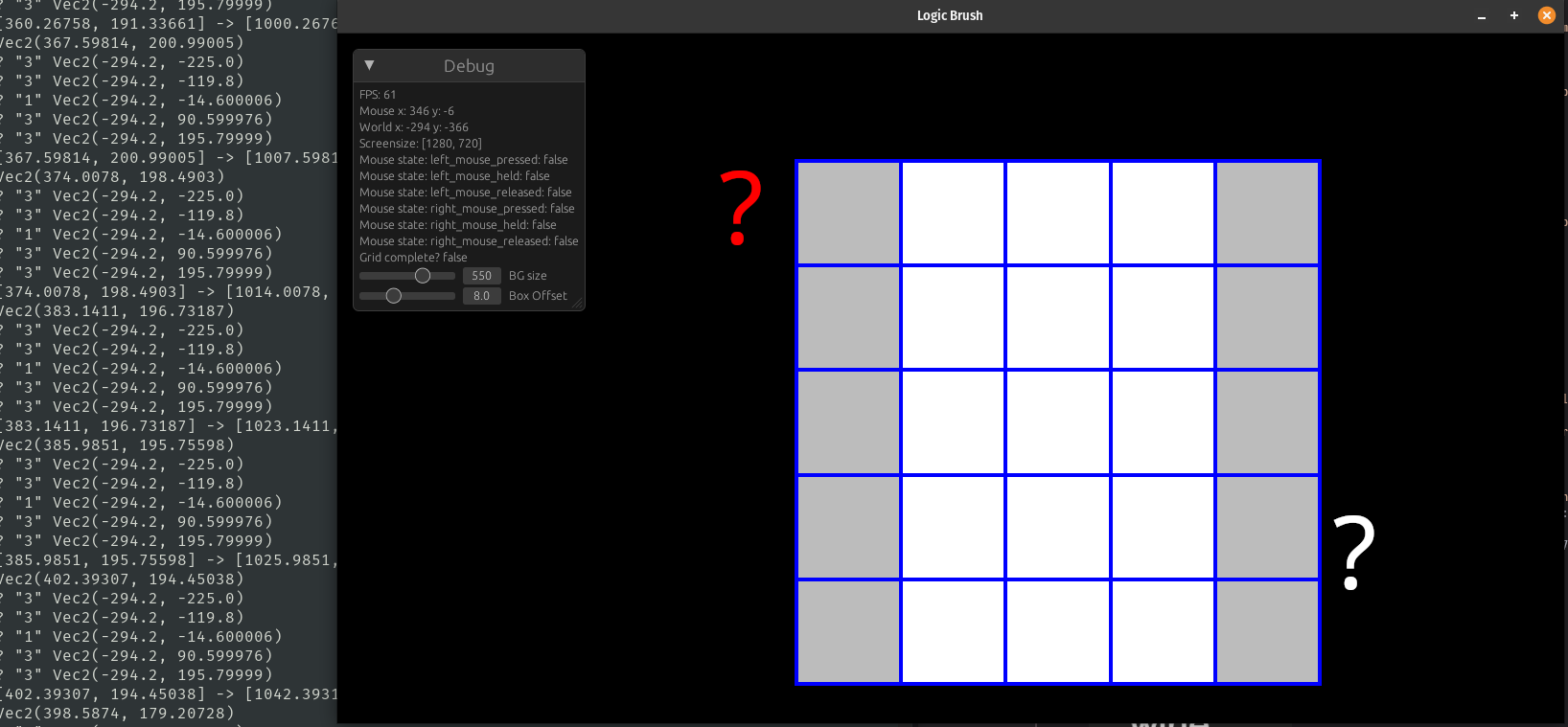Viewport: 1568px width, 727px height.
Task: Toggle the top-row middle white cell
Action: pyautogui.click(x=1058, y=213)
